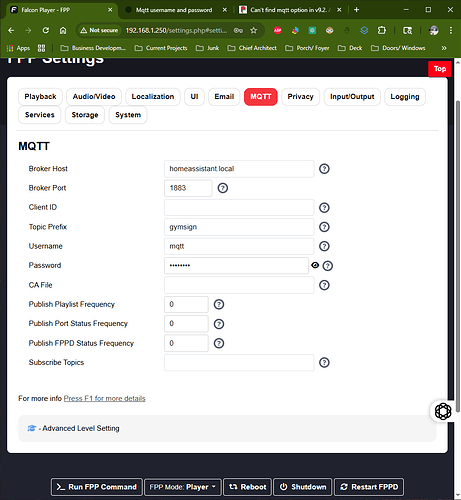This screenshot has width=461, height=500.
Task: Click Publish Playlist Frequency input
Action: [186, 304]
